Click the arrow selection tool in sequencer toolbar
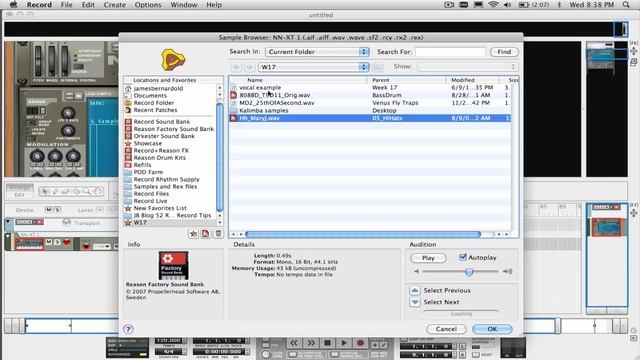This screenshot has width=640, height=360. click(x=44, y=191)
